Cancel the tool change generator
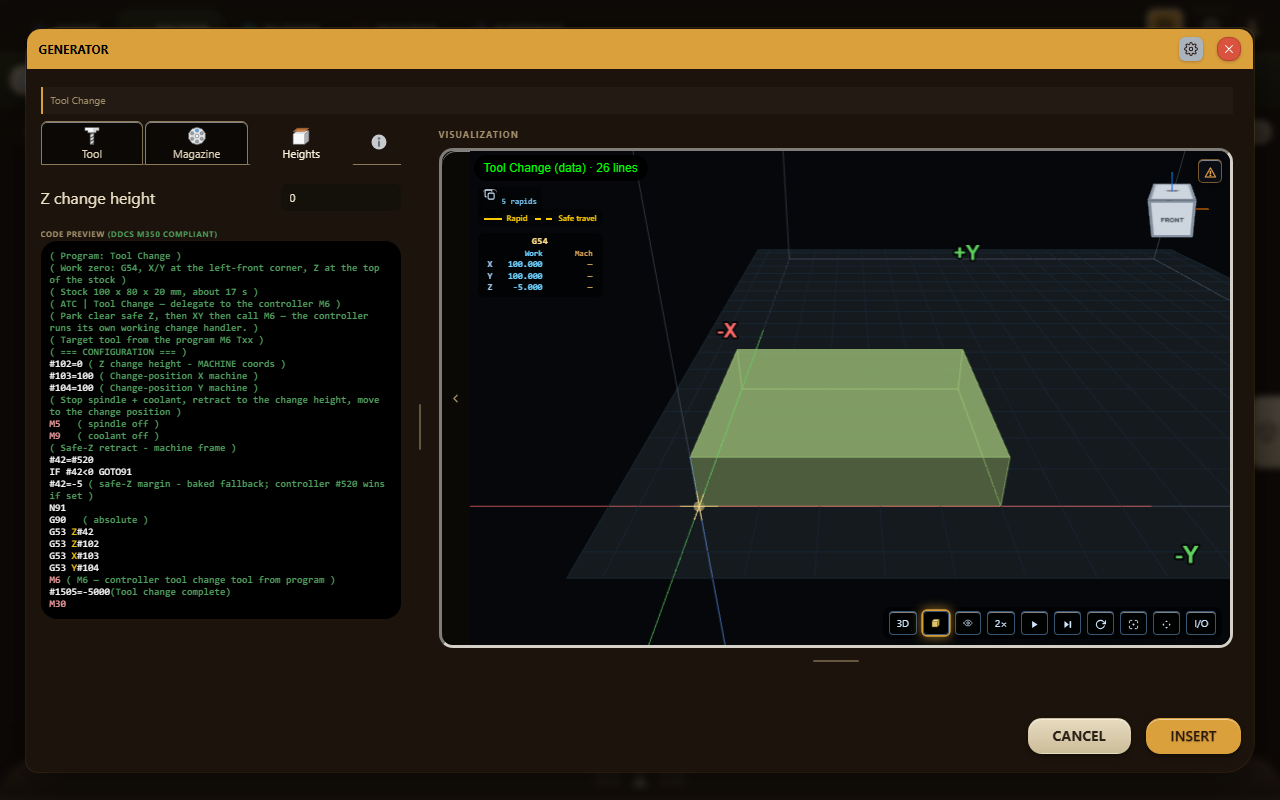Image resolution: width=1280 pixels, height=800 pixels. (x=1079, y=736)
